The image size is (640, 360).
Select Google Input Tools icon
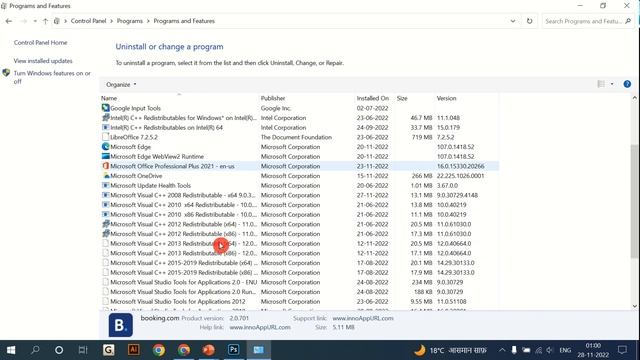105,108
